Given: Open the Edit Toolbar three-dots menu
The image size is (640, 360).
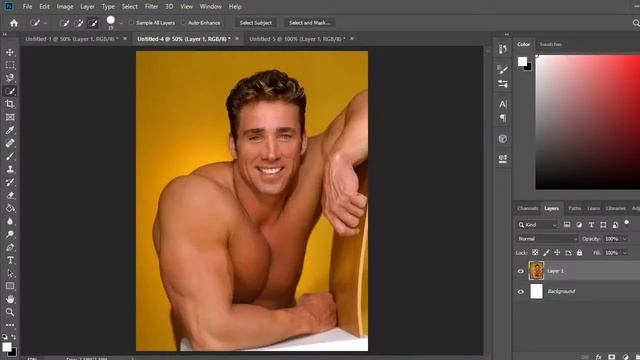Looking at the screenshot, I should (10, 325).
